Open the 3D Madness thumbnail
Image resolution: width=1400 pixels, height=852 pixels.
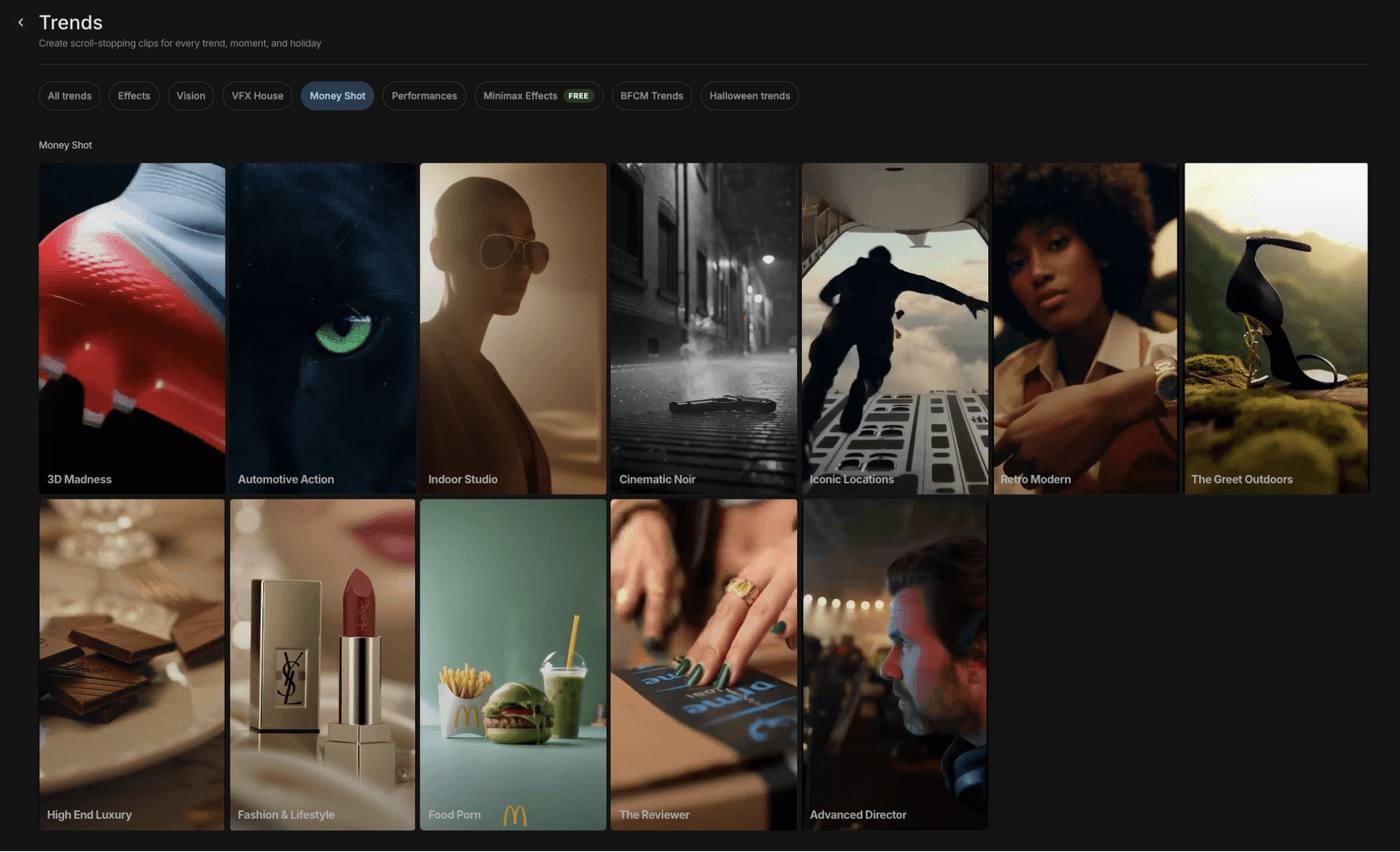coord(132,328)
